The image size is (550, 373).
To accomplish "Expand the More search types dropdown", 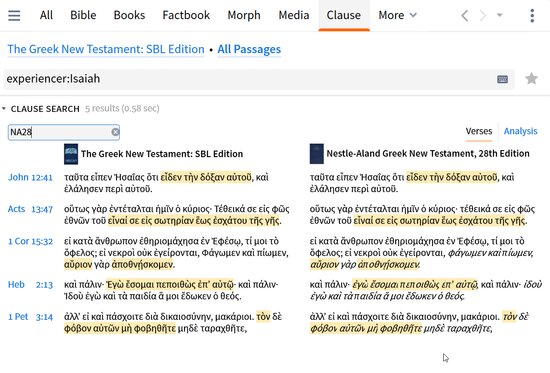I will click(397, 15).
